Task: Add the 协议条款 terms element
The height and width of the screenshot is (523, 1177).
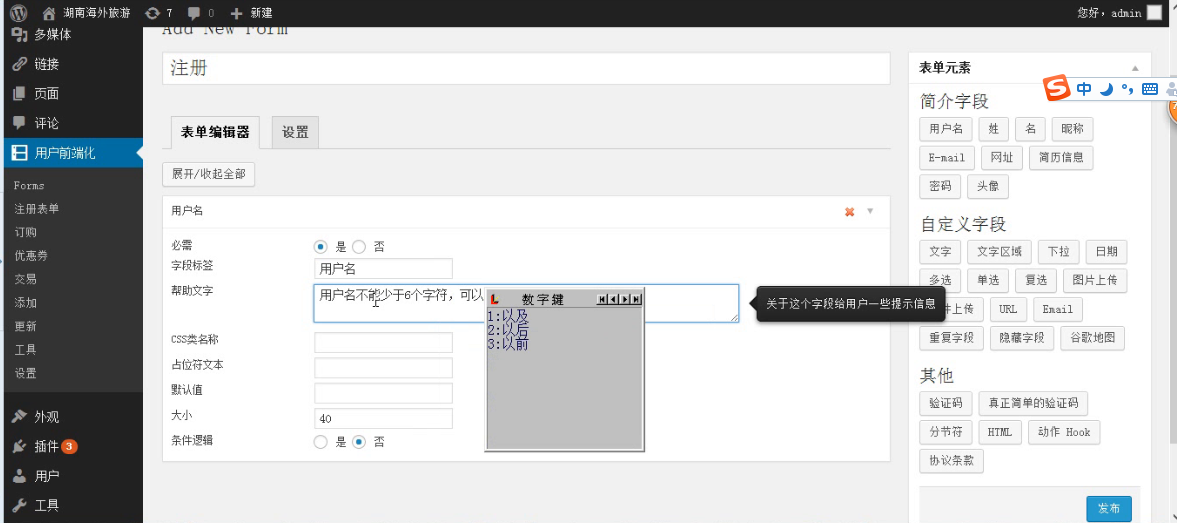Action: click(x=951, y=461)
